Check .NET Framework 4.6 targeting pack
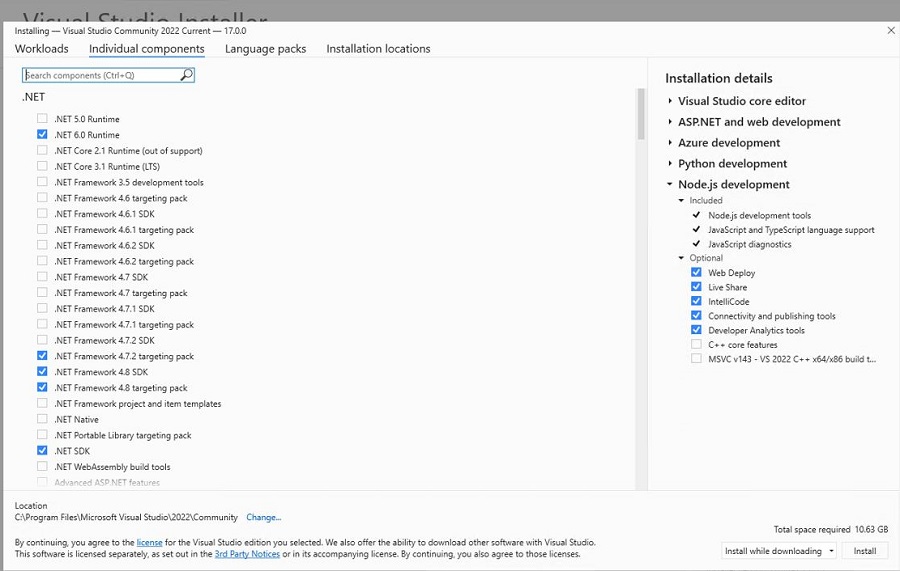The image size is (900, 571). point(42,197)
